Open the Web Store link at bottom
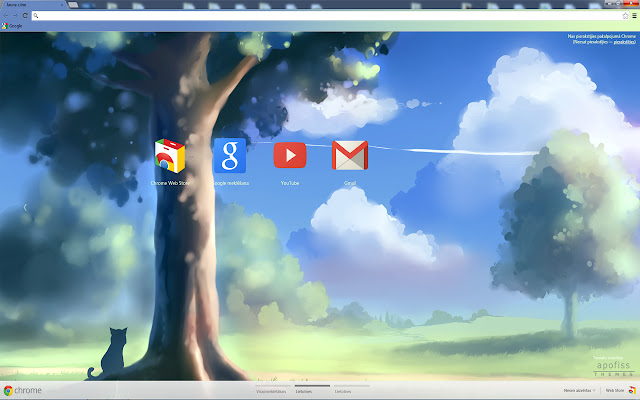Viewport: 640px width, 400px height. [x=615, y=391]
